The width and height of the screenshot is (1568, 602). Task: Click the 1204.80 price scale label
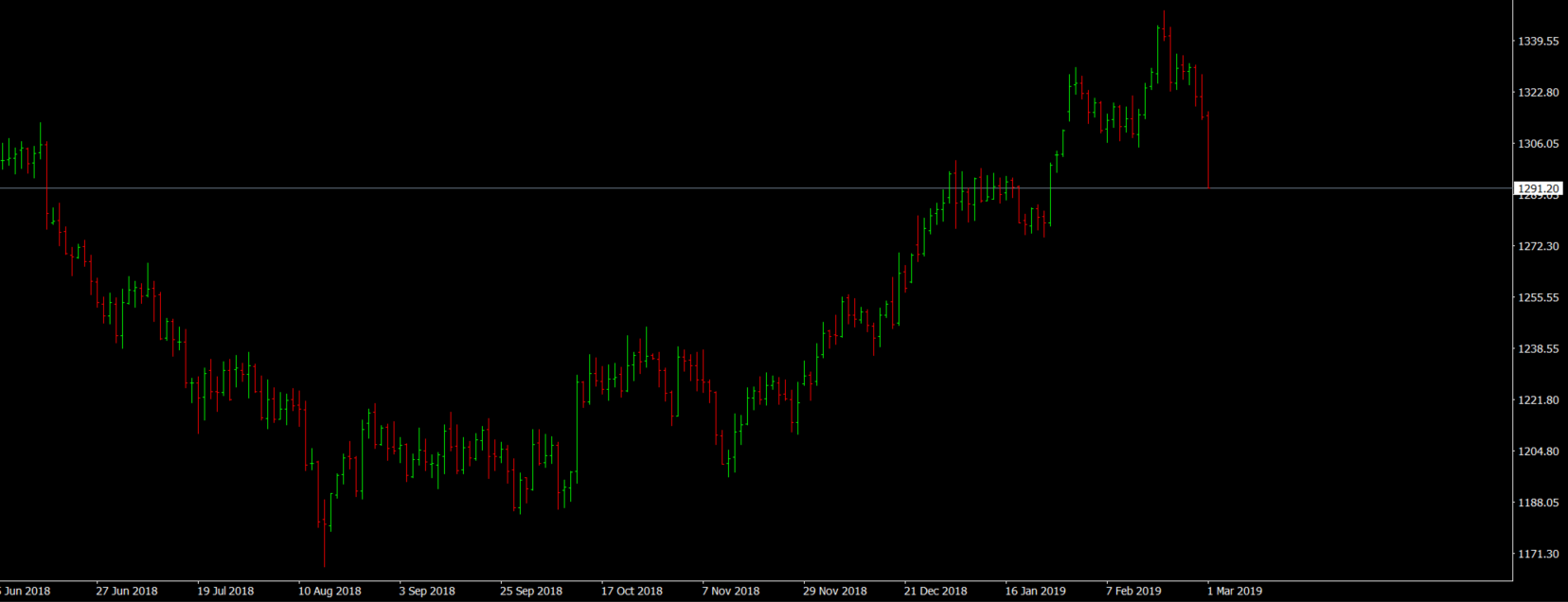tap(1538, 451)
